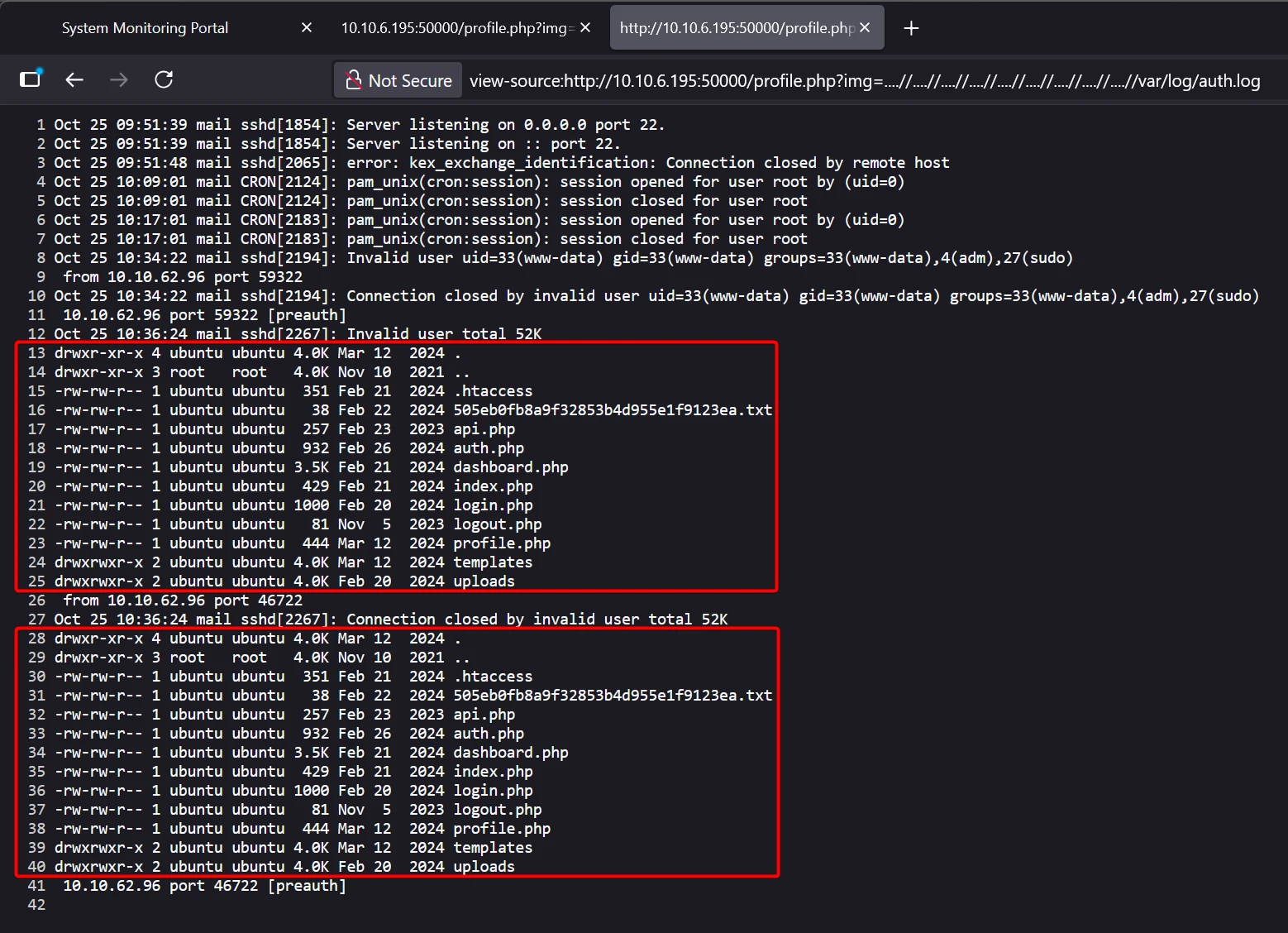Click the forward navigation arrow
Image resolution: width=1288 pixels, height=933 pixels.
119,79
